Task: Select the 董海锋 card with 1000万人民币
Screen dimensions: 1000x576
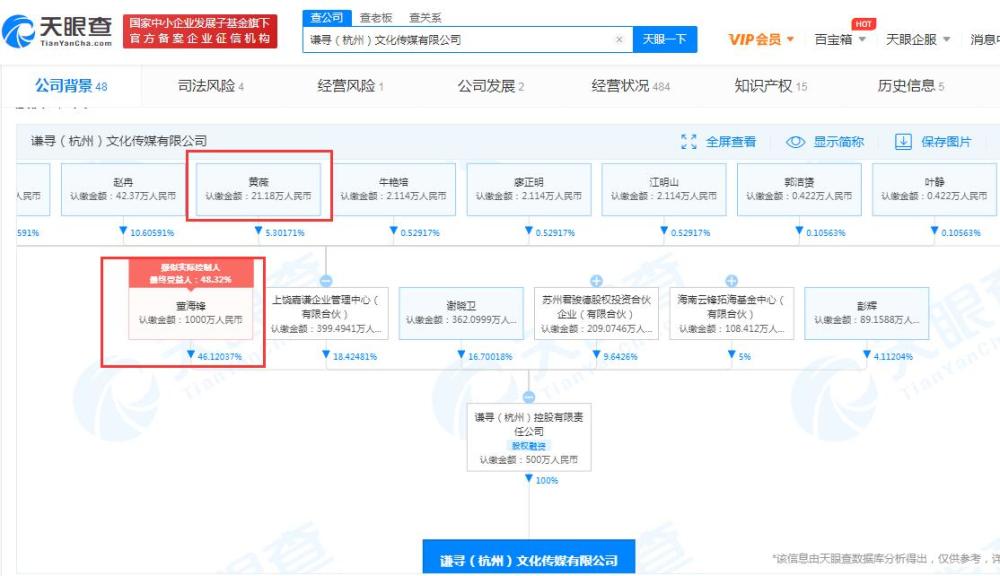Action: [x=191, y=313]
